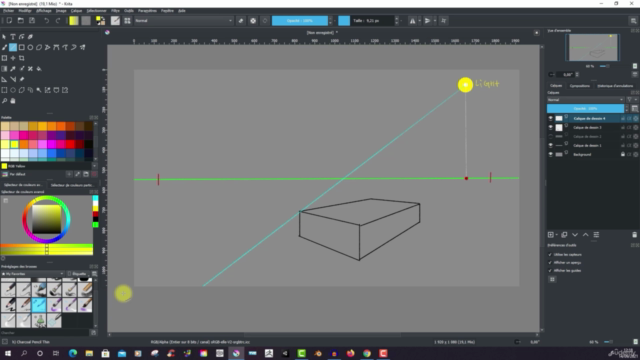Undo the last action from toolbar
Image resolution: width=640 pixels, height=360 pixels.
(47, 20)
